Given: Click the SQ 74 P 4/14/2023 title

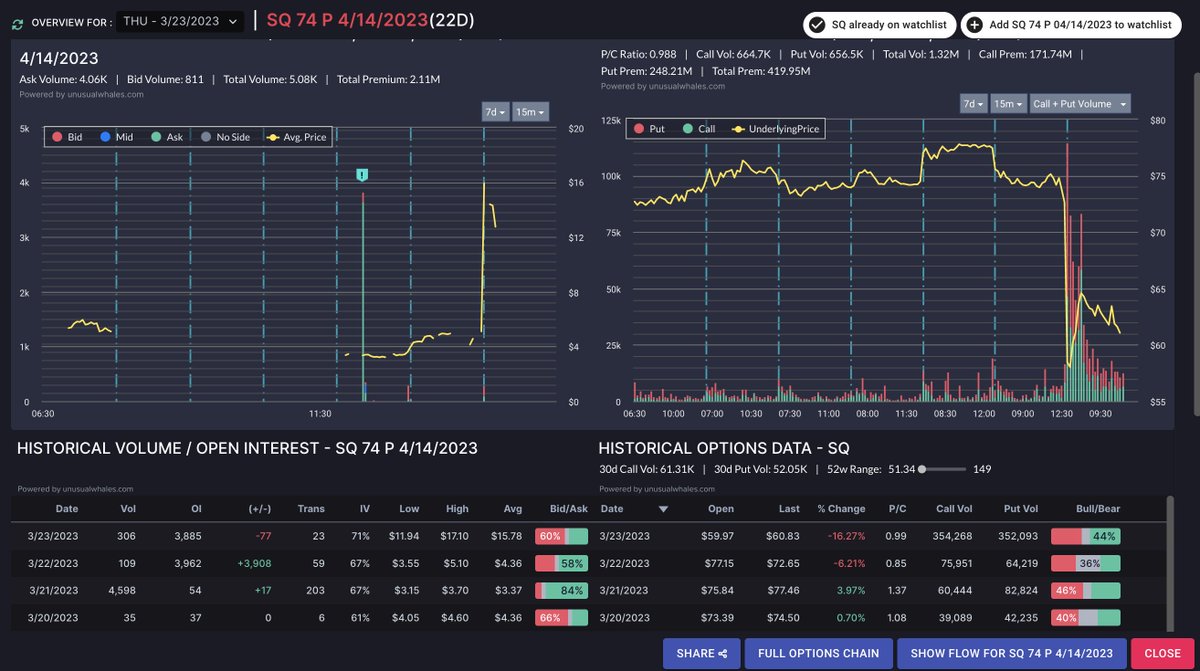Looking at the screenshot, I should pos(347,21).
